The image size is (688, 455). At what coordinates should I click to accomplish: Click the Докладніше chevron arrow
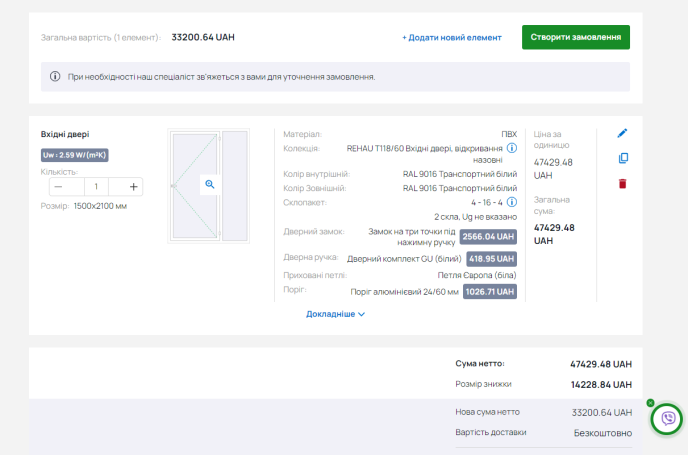pyautogui.click(x=361, y=315)
